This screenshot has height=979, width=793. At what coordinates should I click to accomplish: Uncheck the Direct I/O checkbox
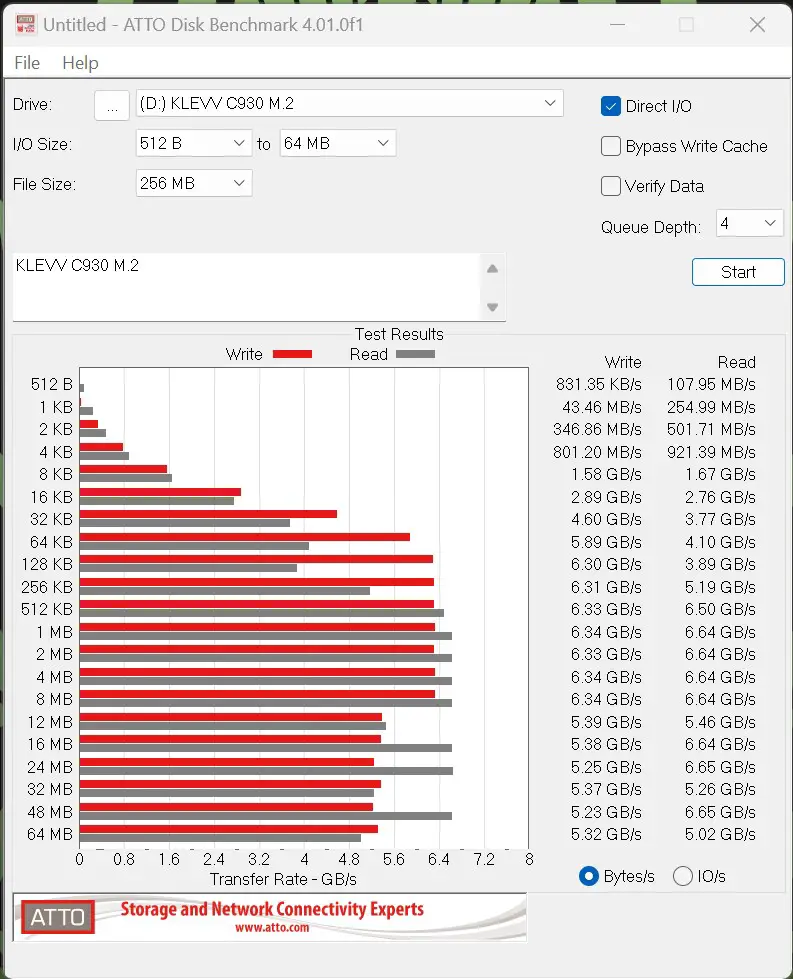click(x=611, y=106)
